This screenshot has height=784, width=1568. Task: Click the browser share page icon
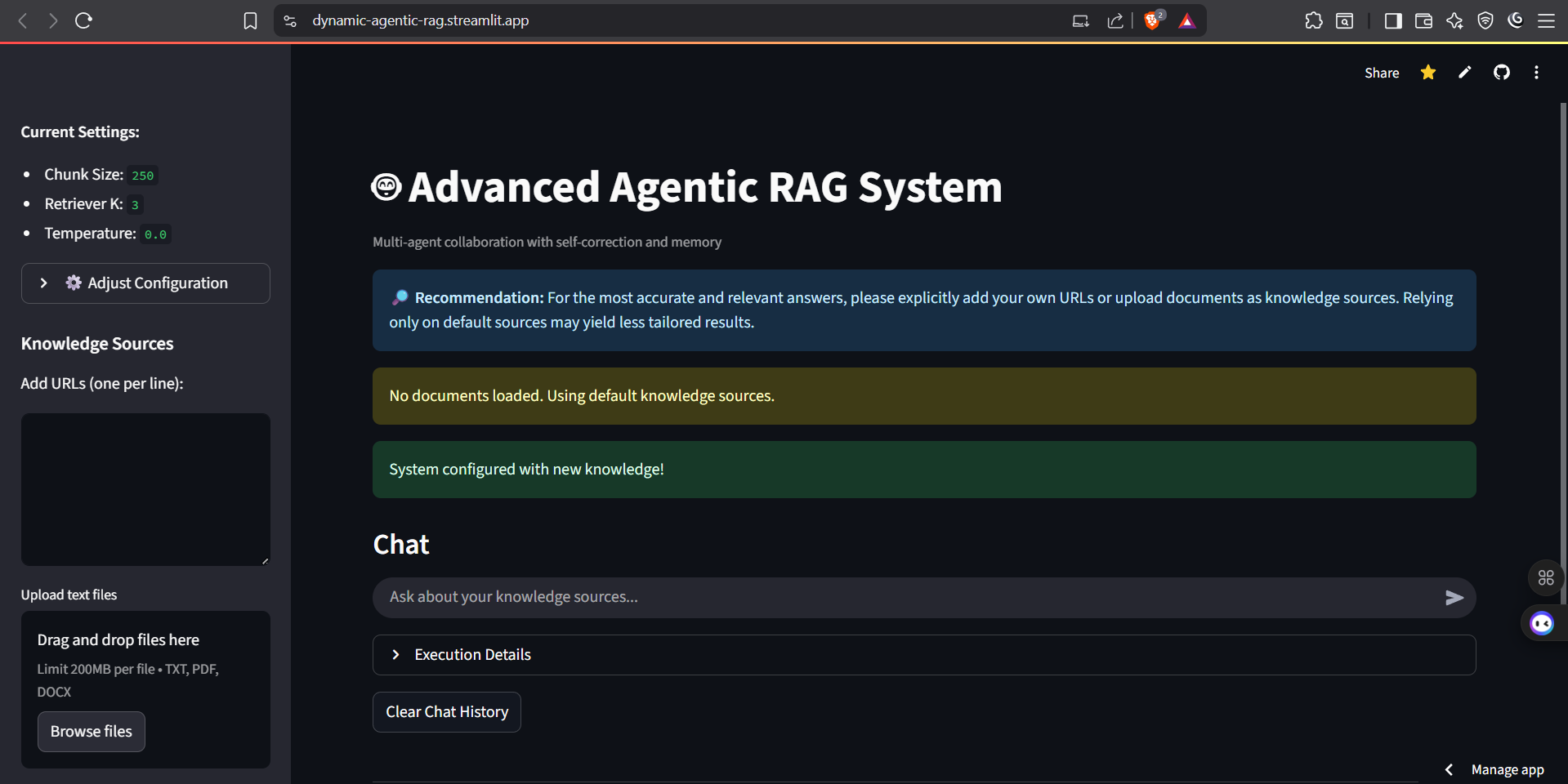(x=1115, y=21)
